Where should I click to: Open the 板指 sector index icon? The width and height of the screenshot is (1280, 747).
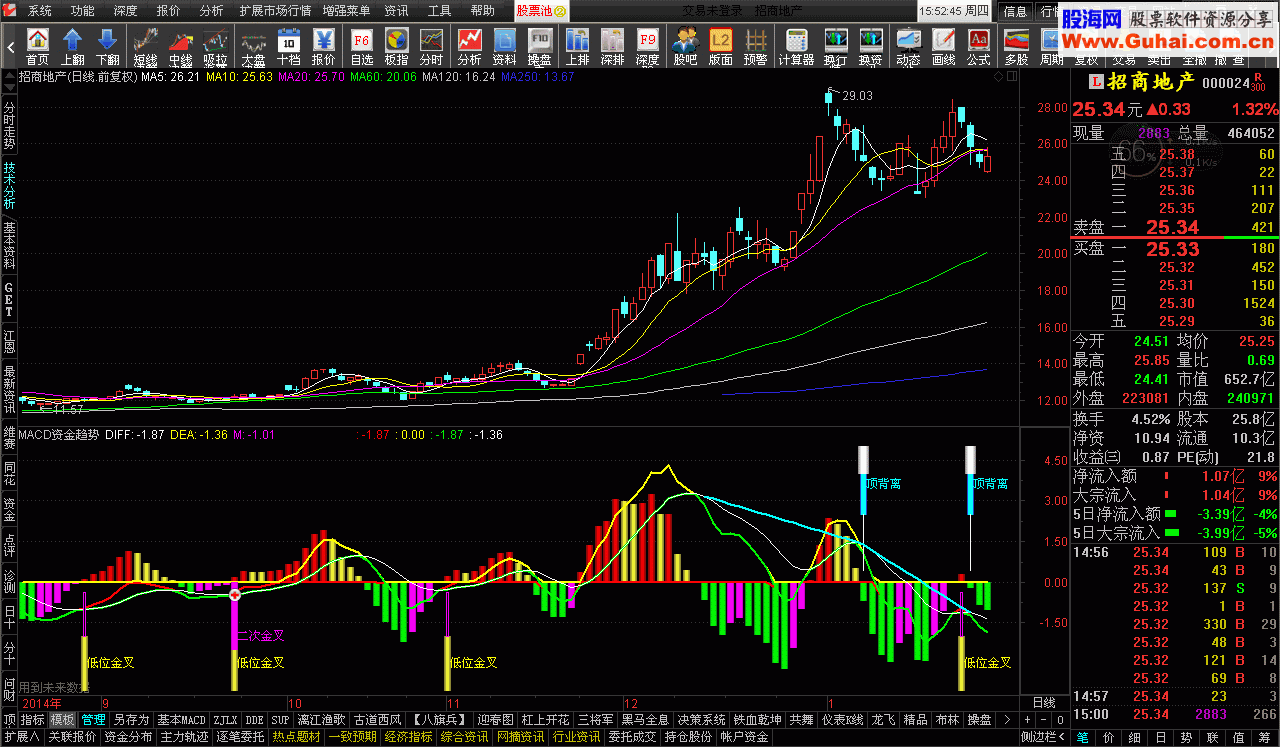396,46
